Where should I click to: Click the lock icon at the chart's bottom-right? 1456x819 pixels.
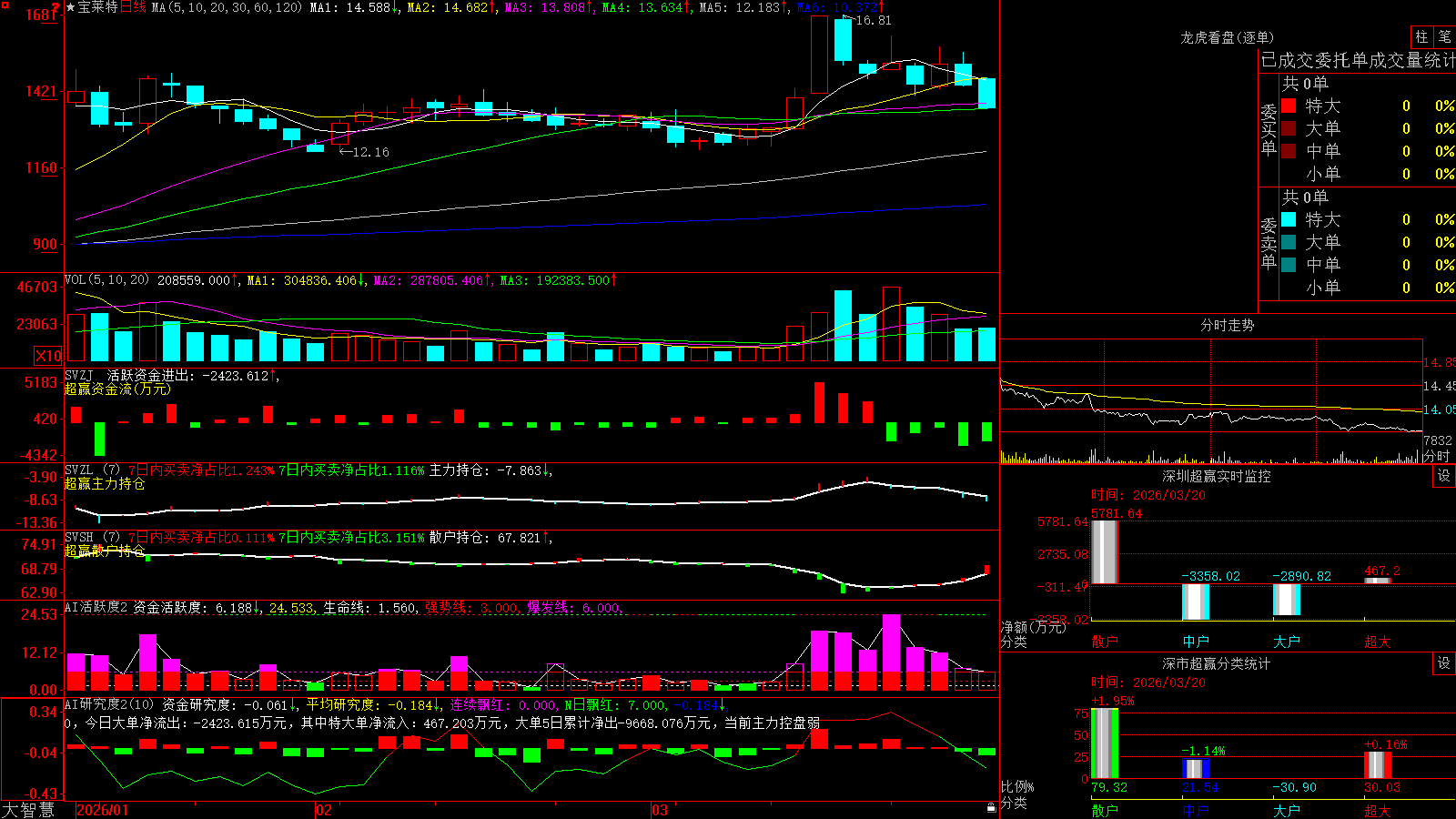991,807
